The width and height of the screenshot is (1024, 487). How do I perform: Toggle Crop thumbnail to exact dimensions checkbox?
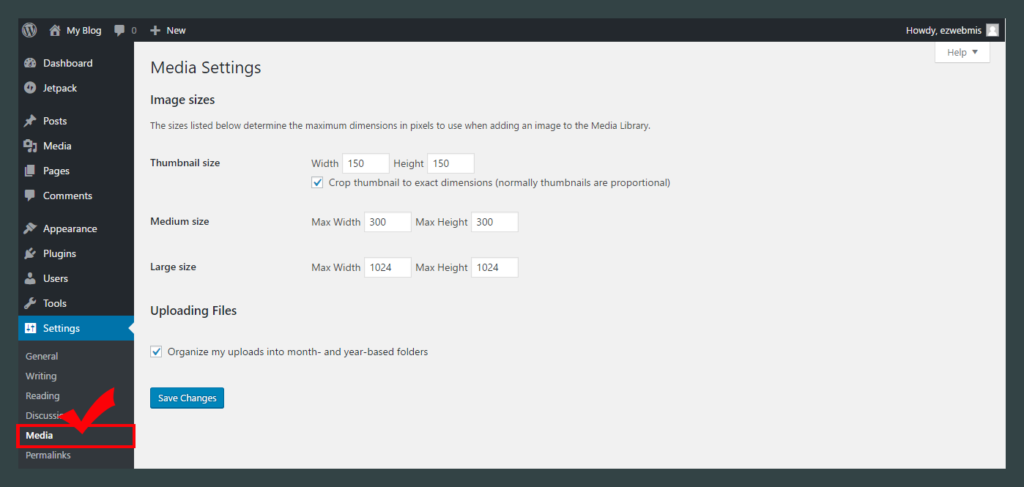tap(318, 183)
